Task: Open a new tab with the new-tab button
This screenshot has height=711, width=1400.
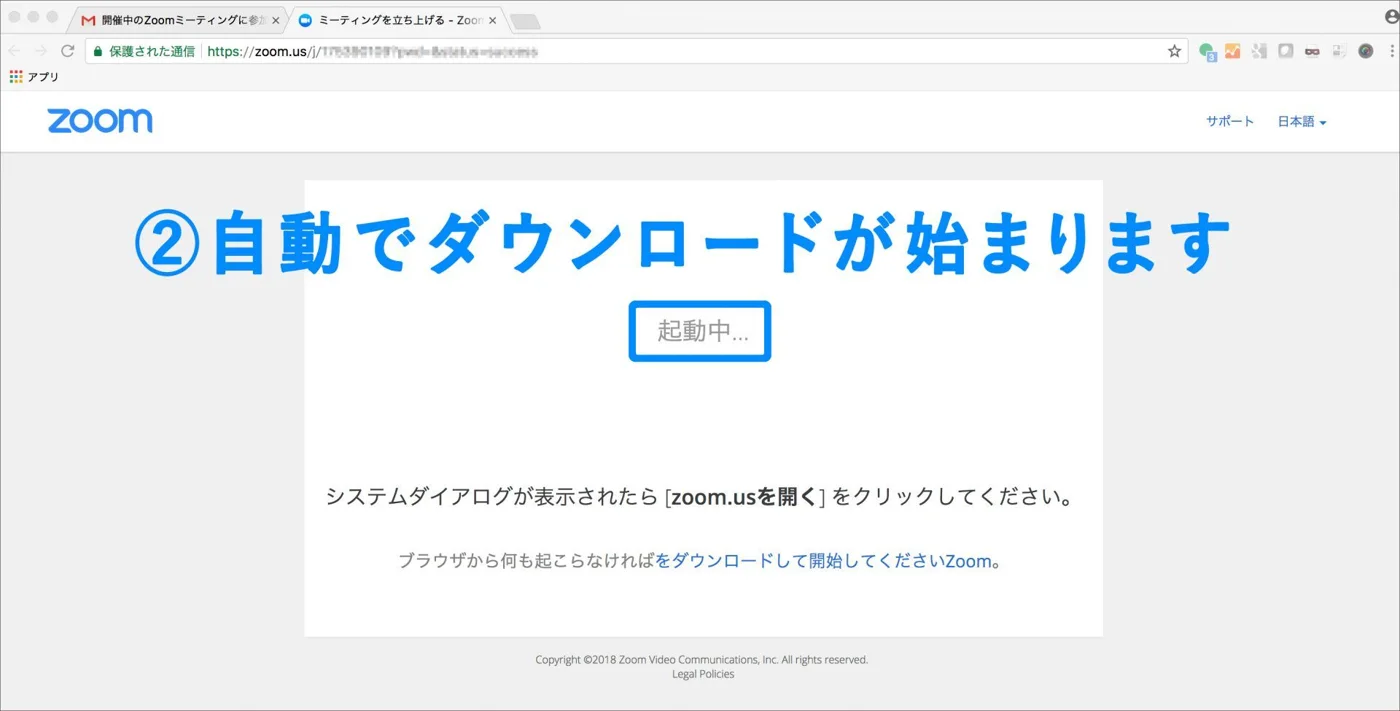Action: [525, 21]
